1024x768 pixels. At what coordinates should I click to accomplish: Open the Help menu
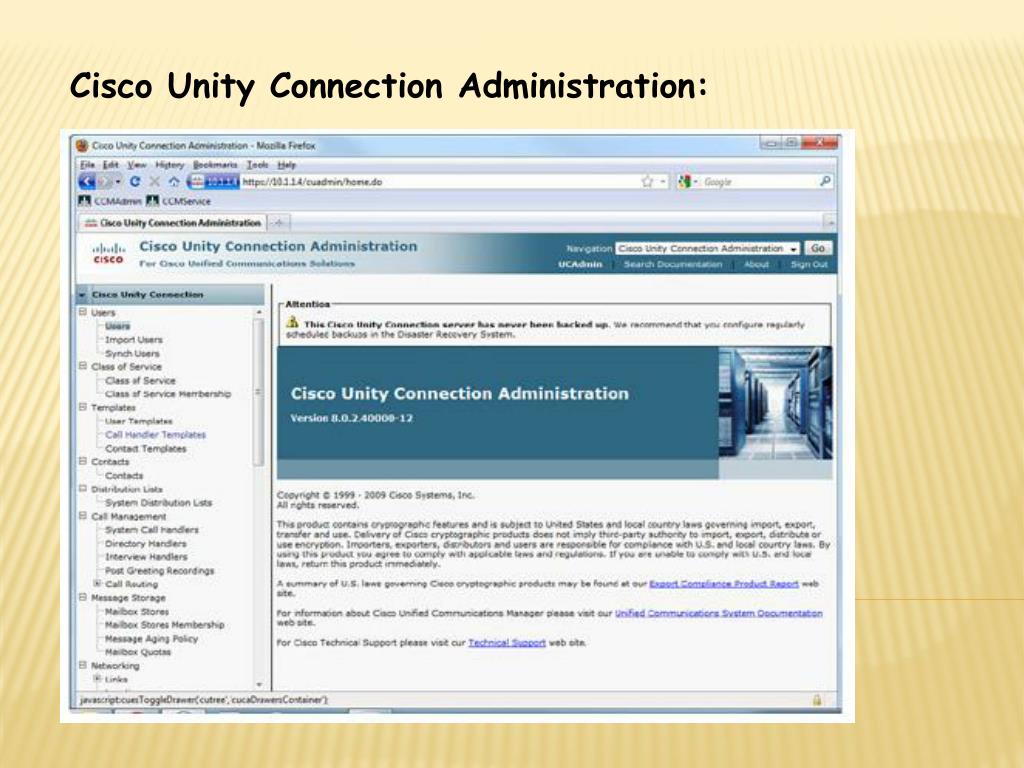[x=287, y=165]
